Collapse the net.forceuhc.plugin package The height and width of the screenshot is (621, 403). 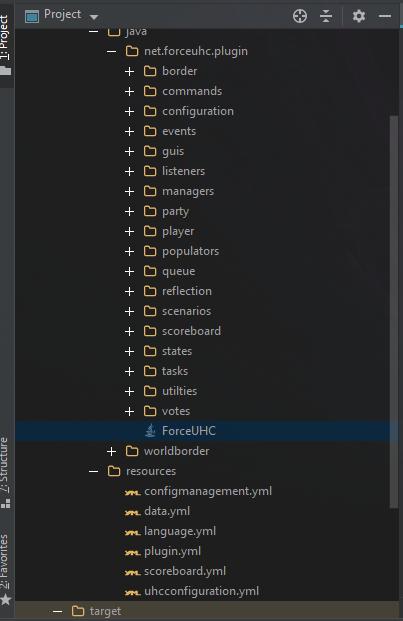coord(111,51)
